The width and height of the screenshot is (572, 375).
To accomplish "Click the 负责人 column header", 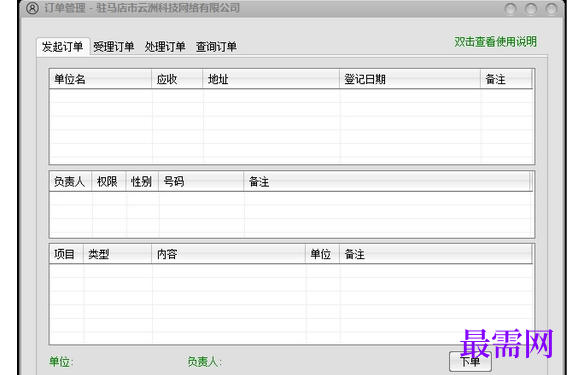I will pyautogui.click(x=70, y=181).
